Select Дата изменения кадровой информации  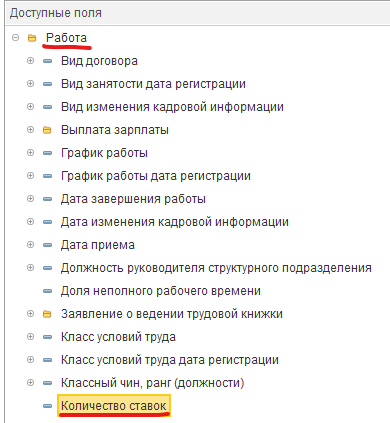(175, 222)
